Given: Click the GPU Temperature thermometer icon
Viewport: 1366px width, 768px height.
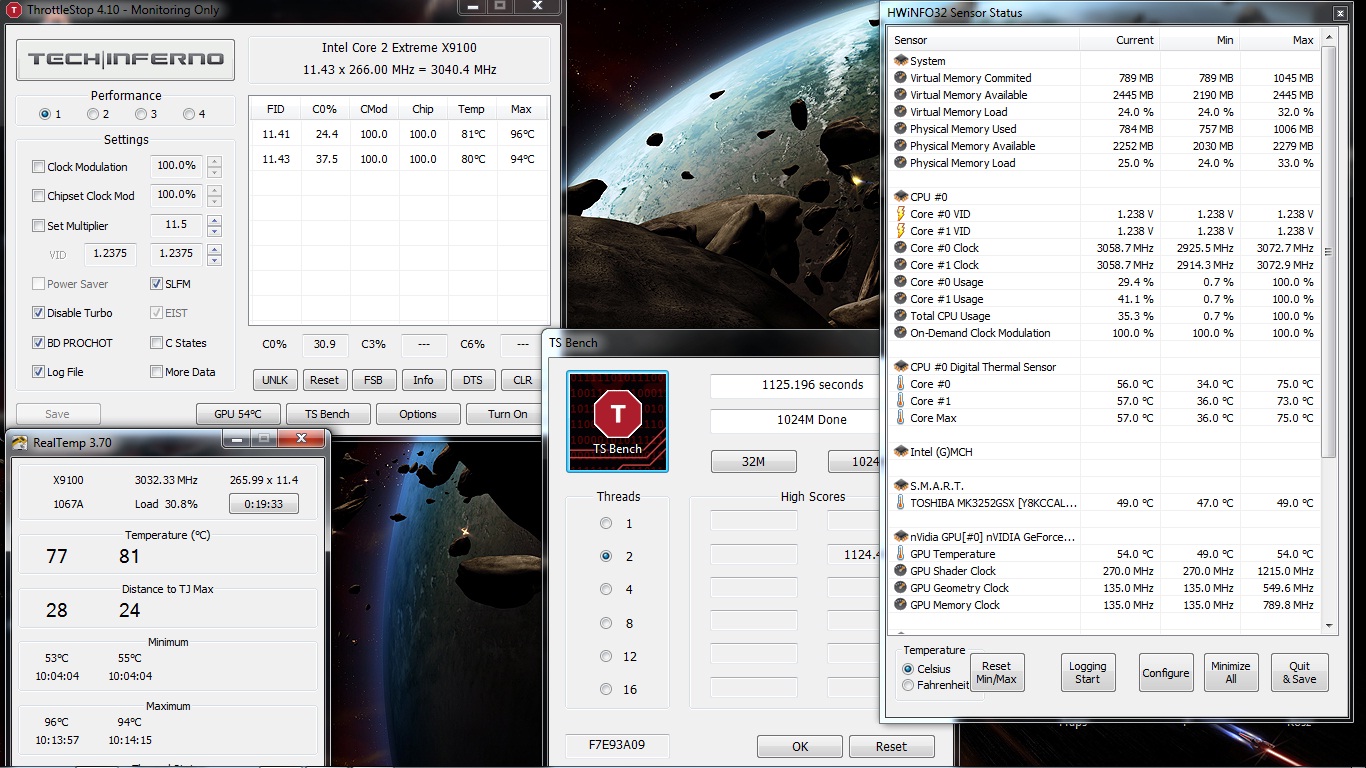Looking at the screenshot, I should [901, 554].
